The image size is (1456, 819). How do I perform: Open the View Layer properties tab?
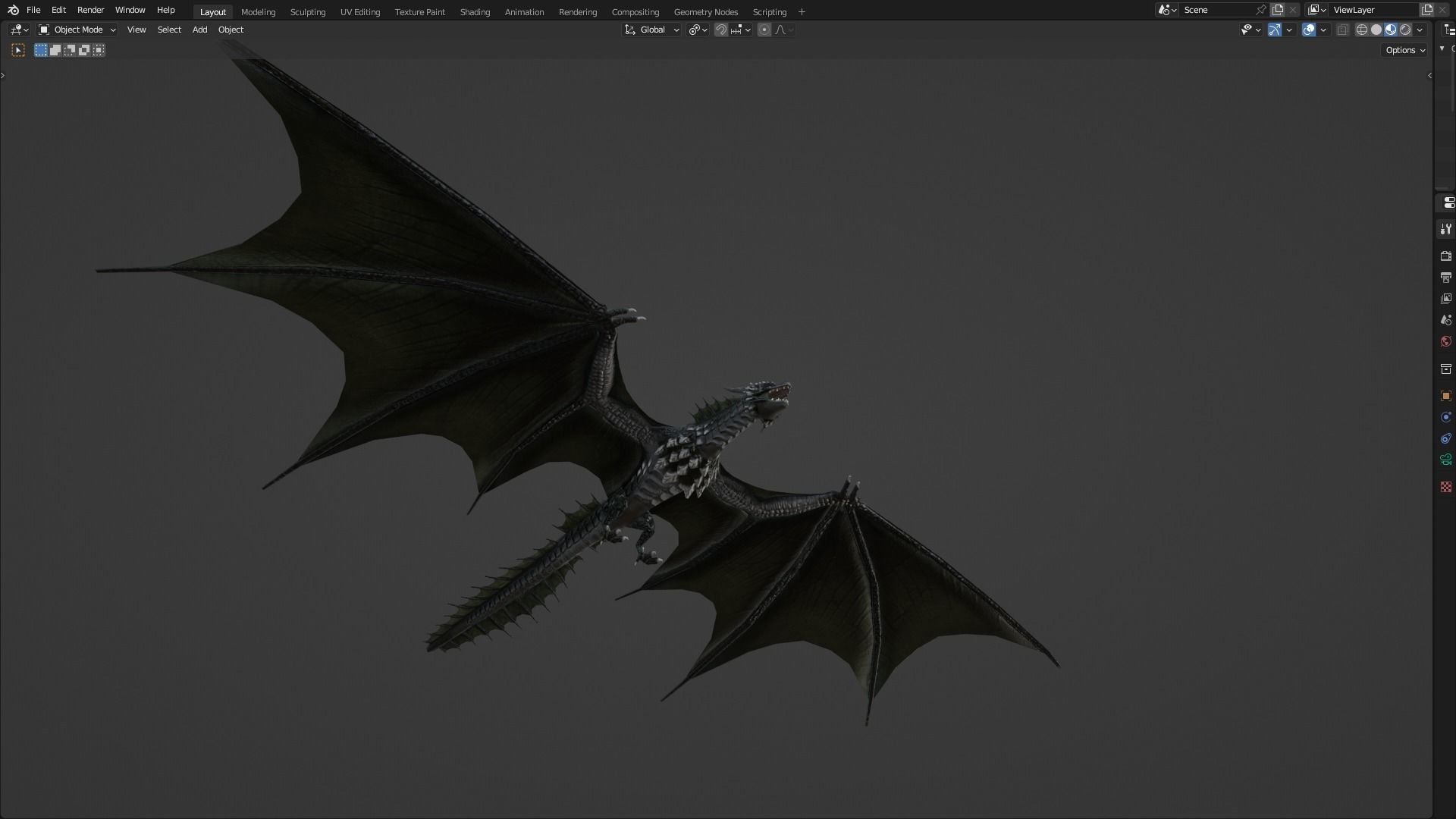click(1445, 299)
